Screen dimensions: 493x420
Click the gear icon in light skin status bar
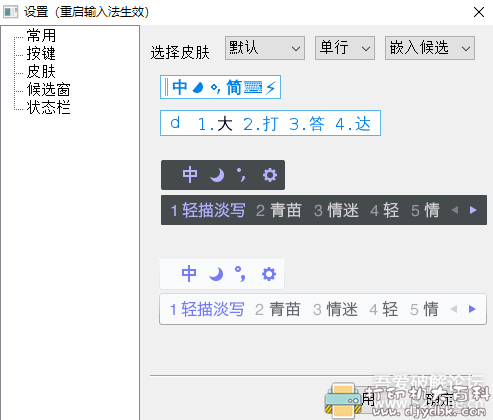(269, 274)
